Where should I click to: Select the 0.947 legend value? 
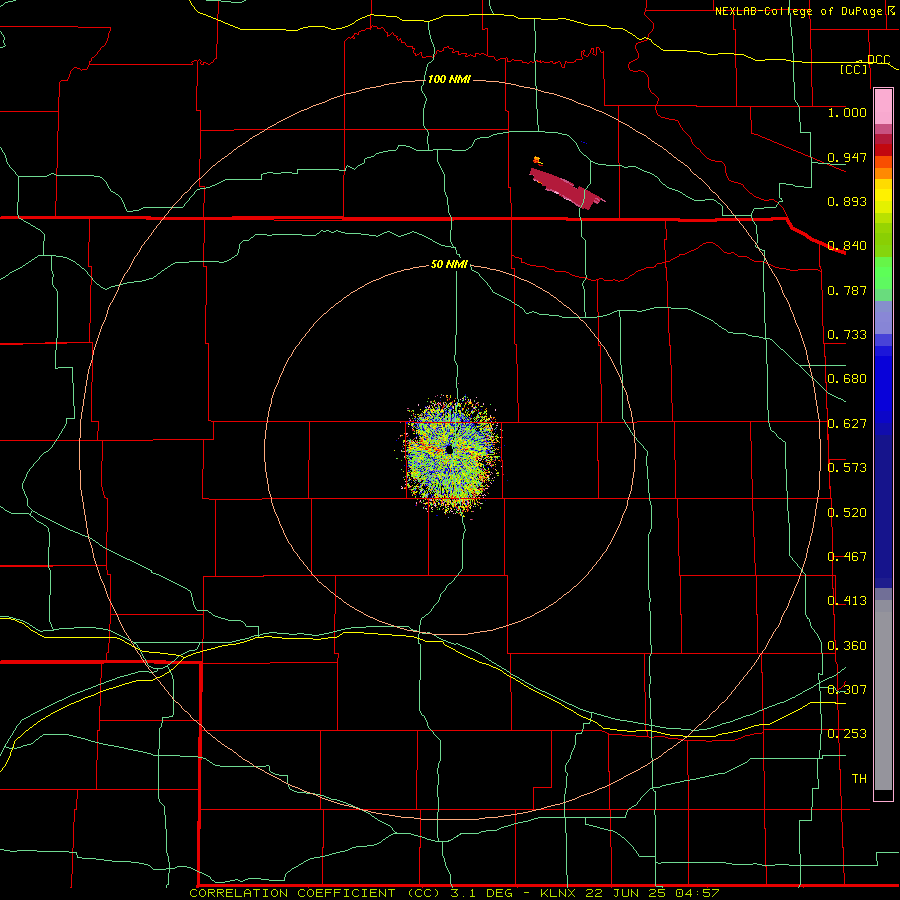847,157
